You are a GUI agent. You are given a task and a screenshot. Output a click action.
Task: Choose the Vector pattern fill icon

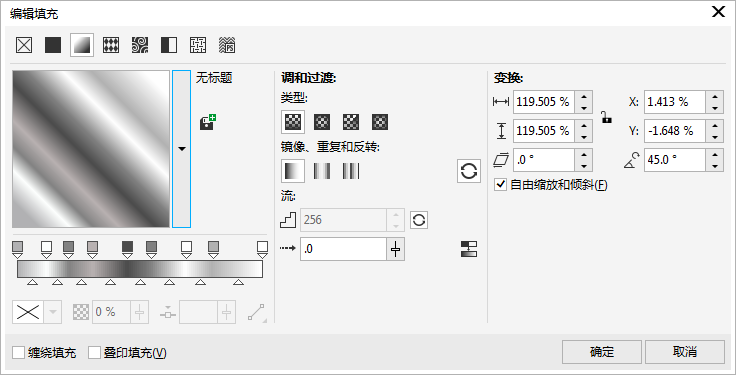[x=111, y=46]
